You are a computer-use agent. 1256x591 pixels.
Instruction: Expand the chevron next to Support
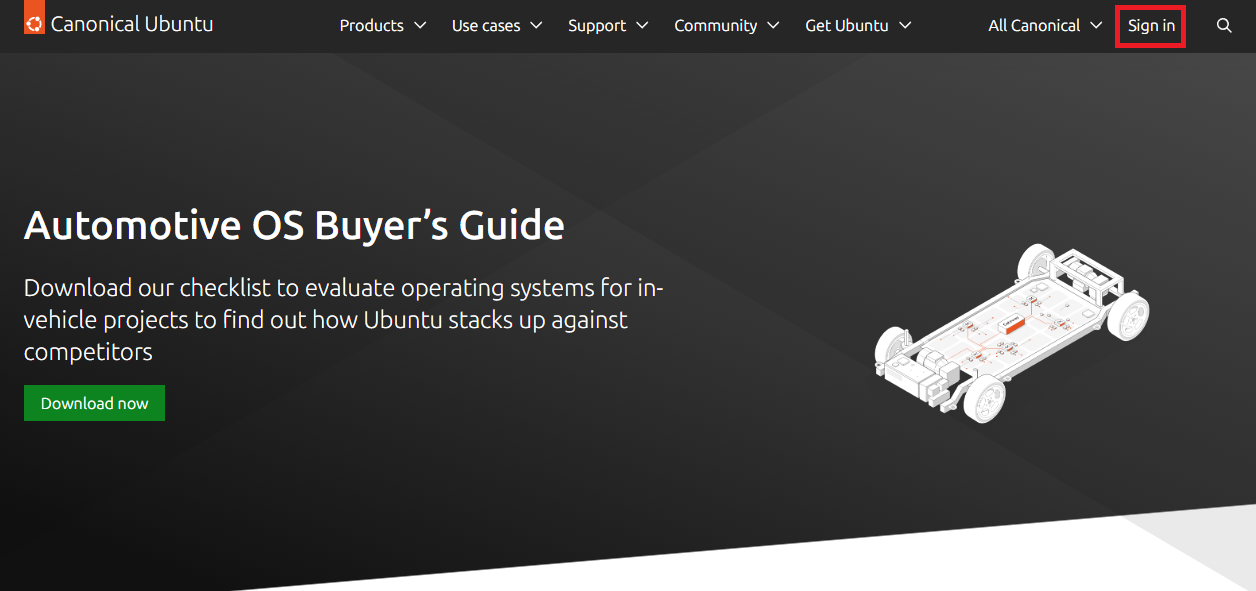(x=642, y=26)
